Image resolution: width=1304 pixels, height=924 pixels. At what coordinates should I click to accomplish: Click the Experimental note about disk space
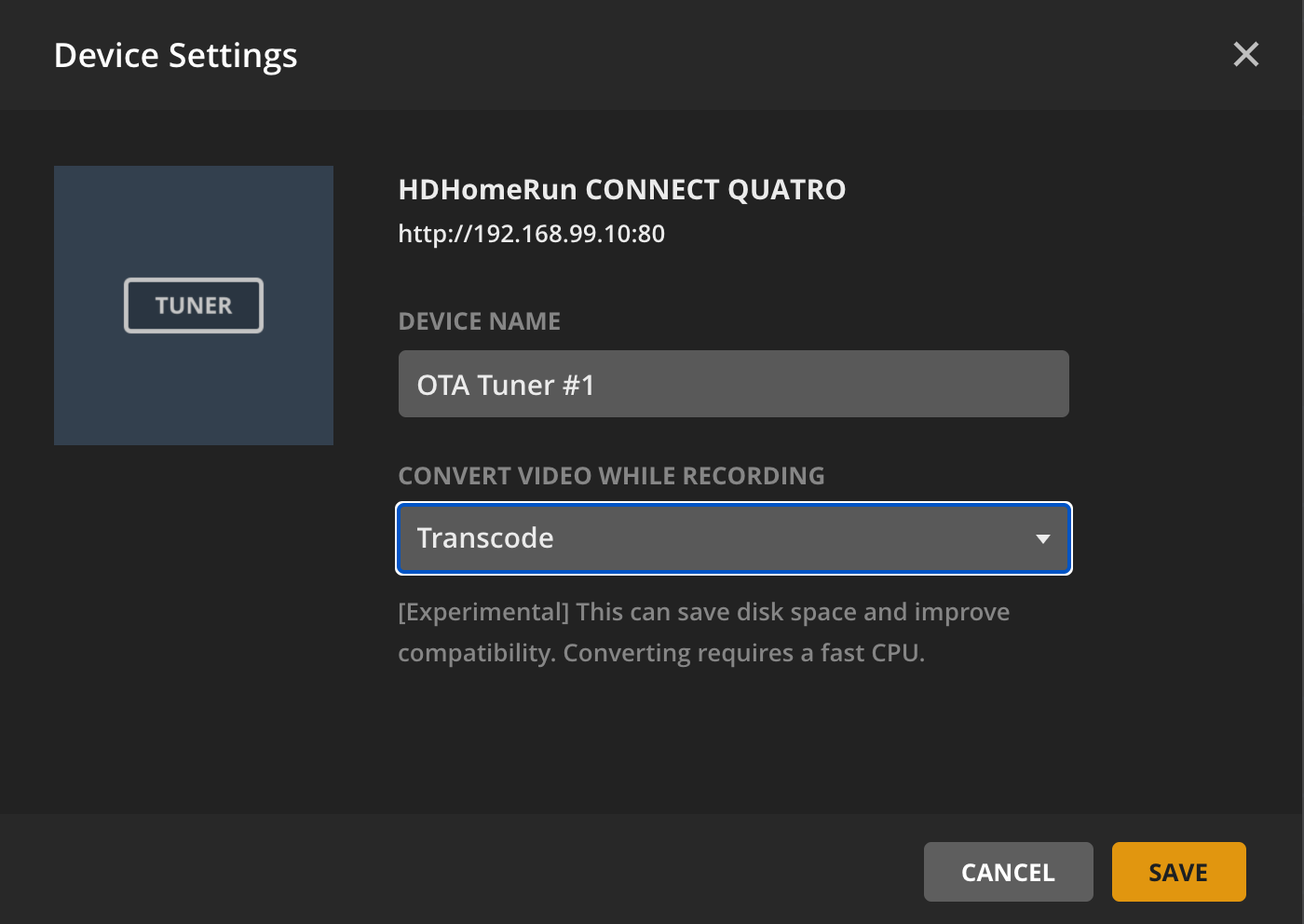point(704,632)
